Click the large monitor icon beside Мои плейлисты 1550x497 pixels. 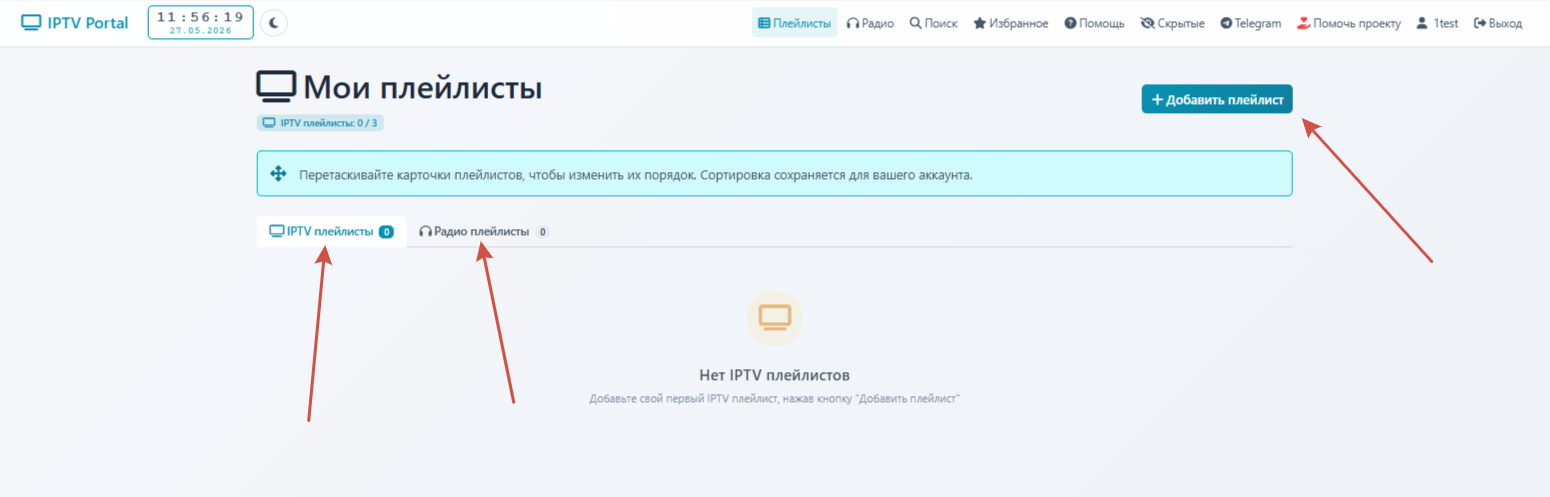coord(276,87)
